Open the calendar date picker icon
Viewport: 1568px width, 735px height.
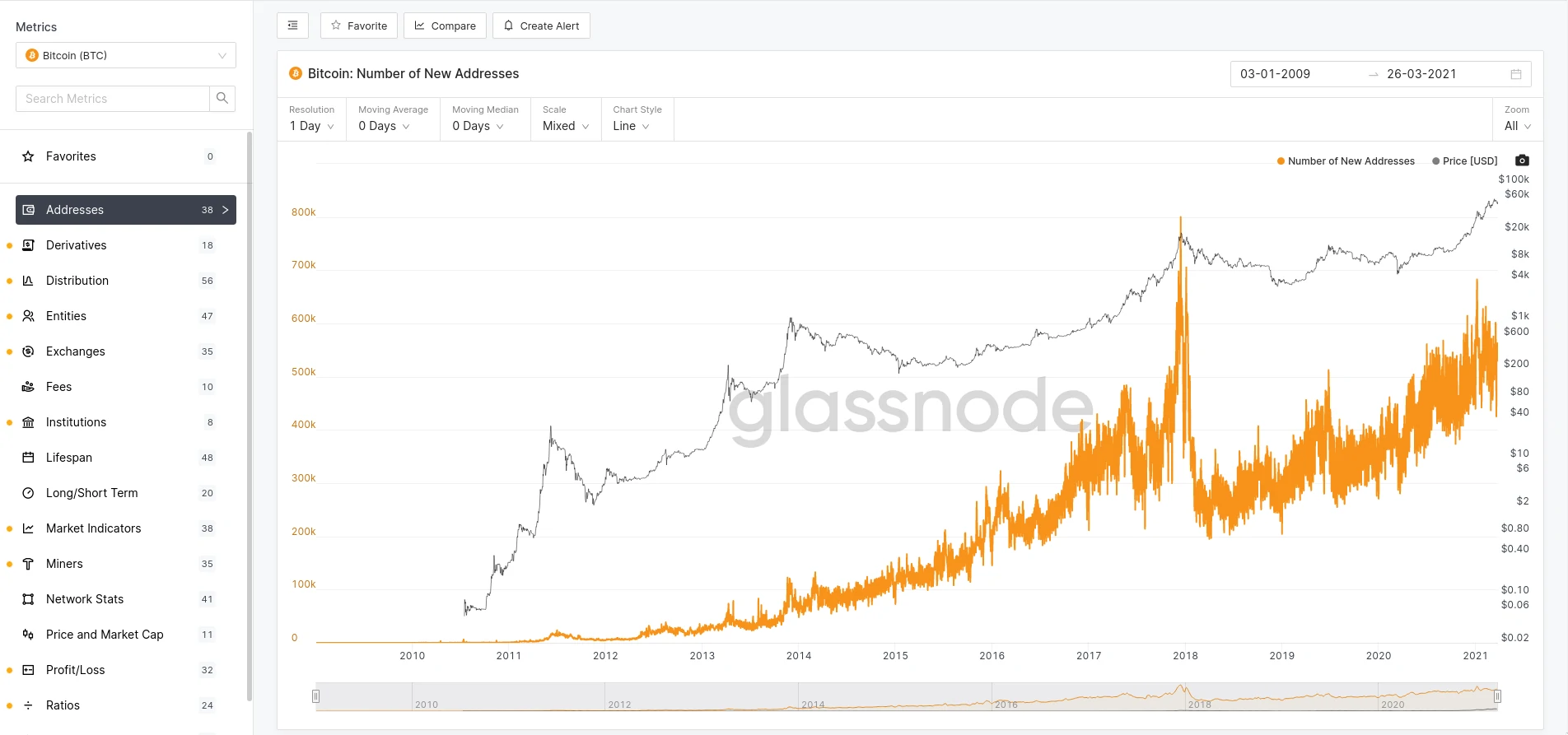click(x=1516, y=74)
